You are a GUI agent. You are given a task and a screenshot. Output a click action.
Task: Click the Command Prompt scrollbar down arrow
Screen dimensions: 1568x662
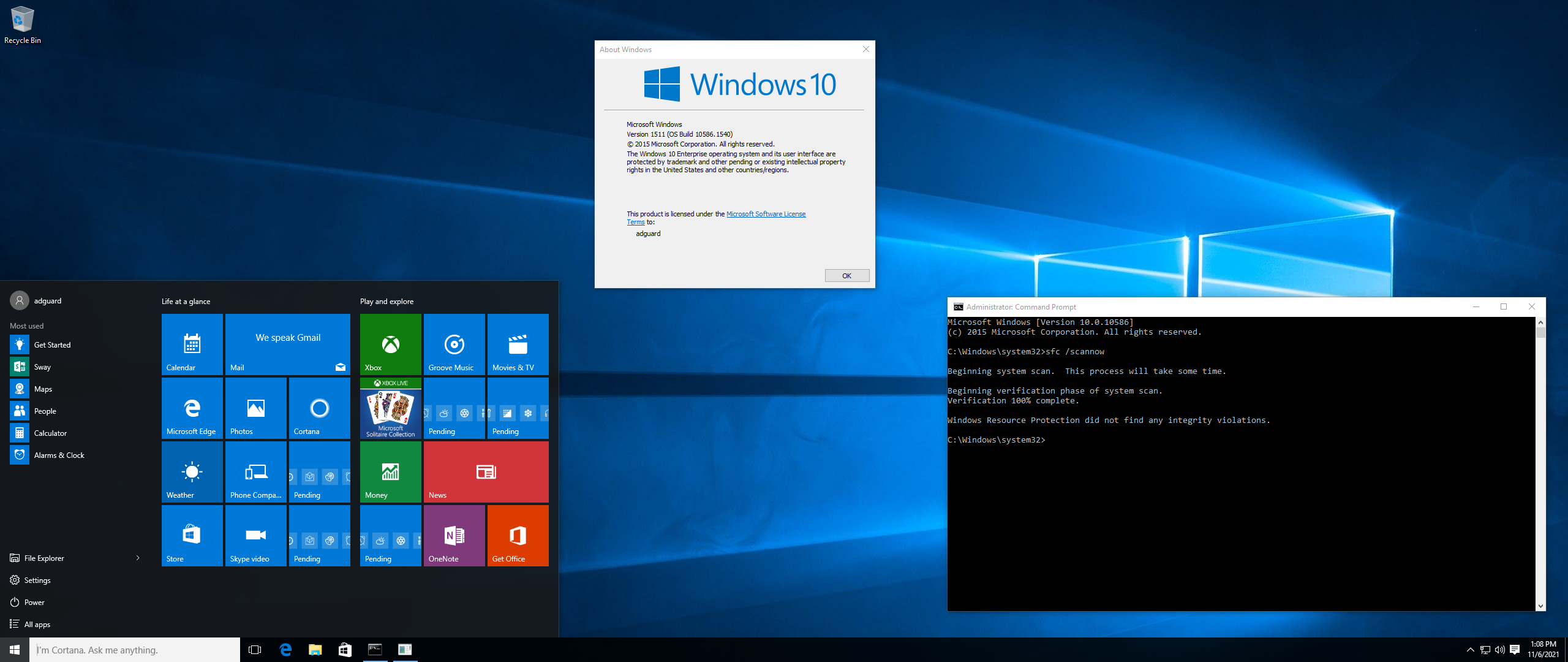click(1540, 606)
